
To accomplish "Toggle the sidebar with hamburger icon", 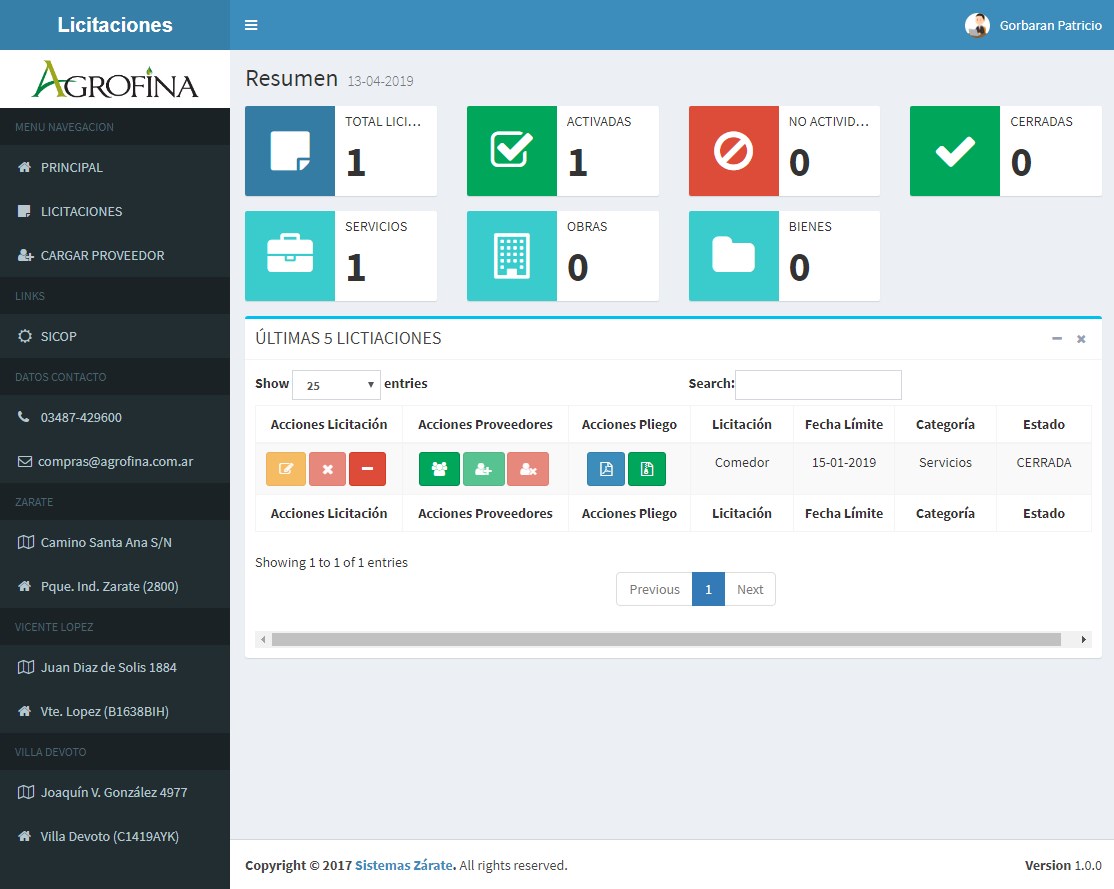I will (x=251, y=25).
